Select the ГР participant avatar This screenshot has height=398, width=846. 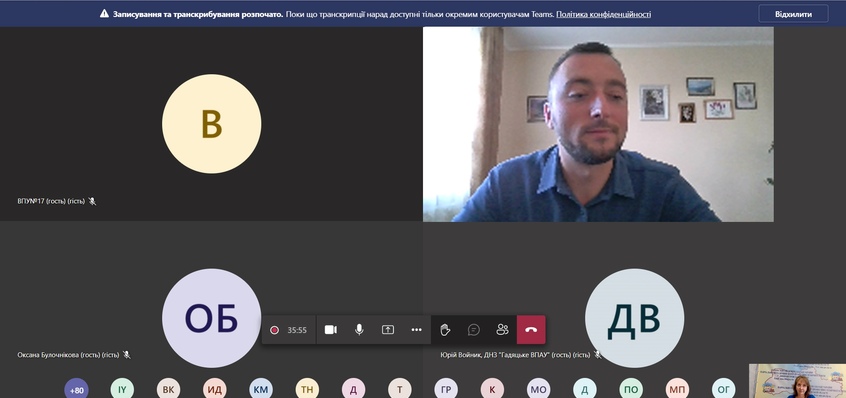coord(446,389)
